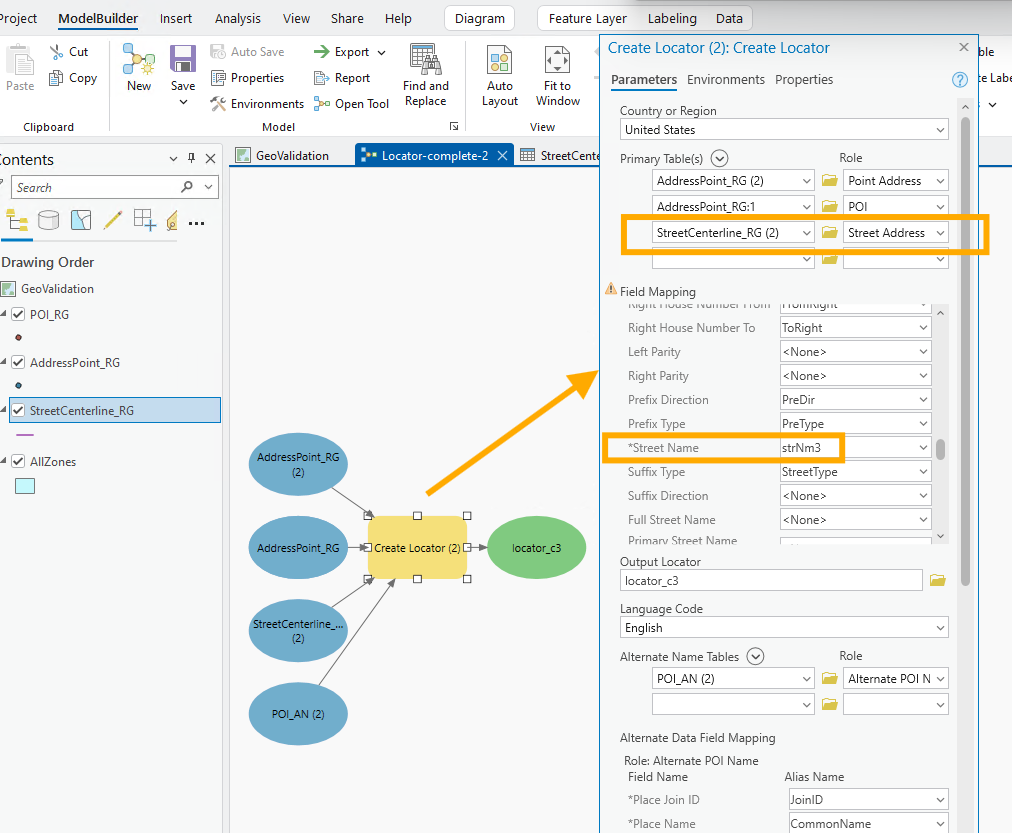Image resolution: width=1012 pixels, height=833 pixels.
Task: Open Find and Replace tool
Action: click(x=426, y=60)
